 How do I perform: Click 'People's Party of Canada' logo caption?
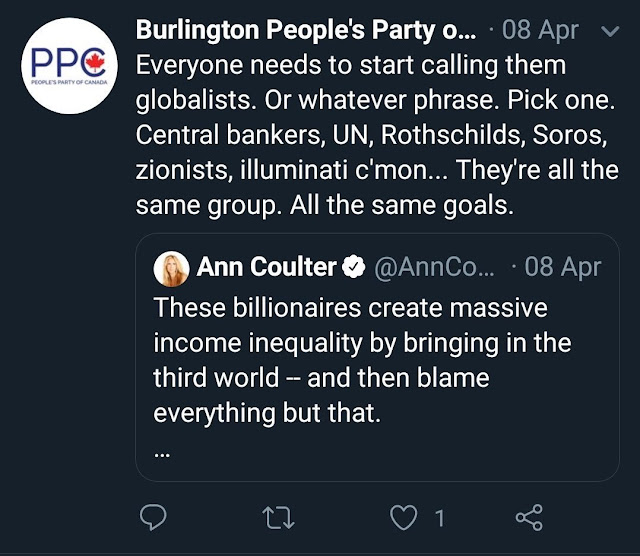pos(69,82)
